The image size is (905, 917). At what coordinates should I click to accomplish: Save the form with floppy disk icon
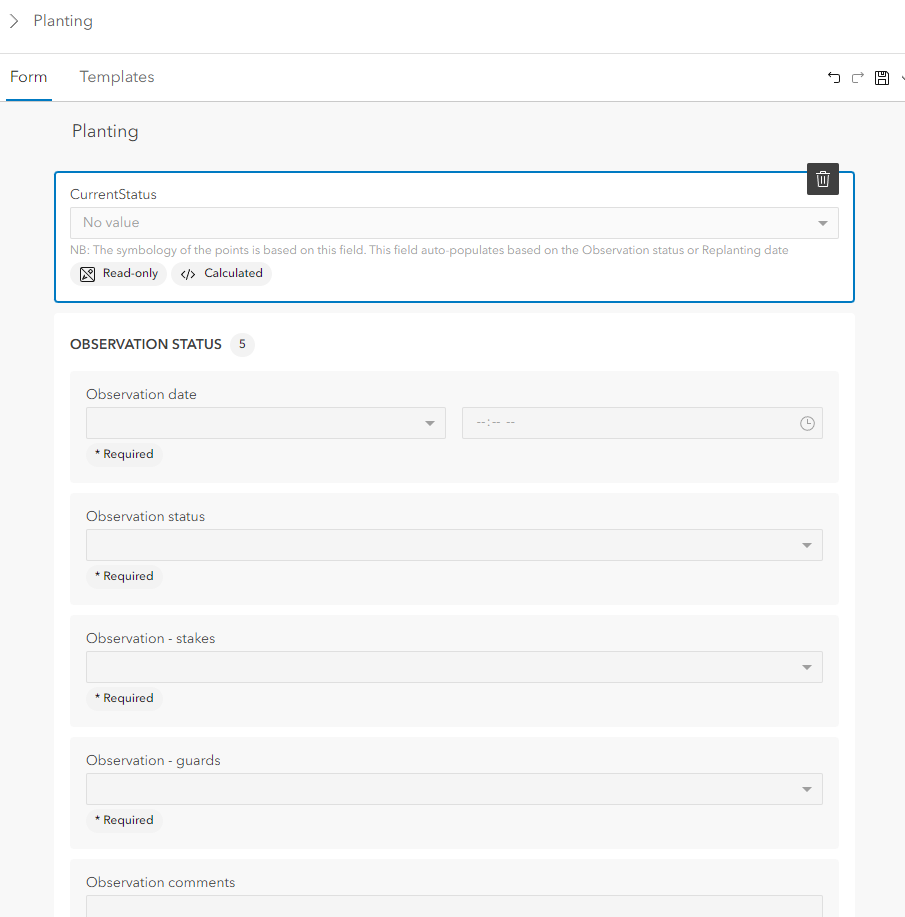click(882, 78)
